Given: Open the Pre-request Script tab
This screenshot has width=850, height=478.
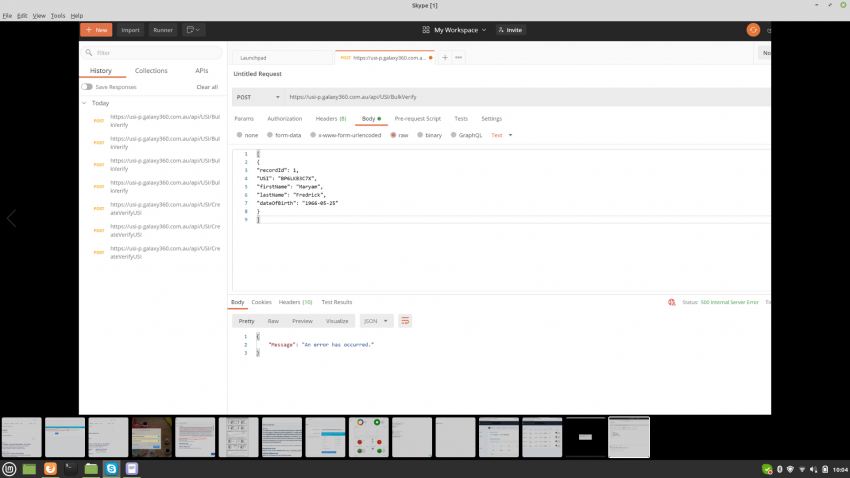Looking at the screenshot, I should [x=417, y=118].
